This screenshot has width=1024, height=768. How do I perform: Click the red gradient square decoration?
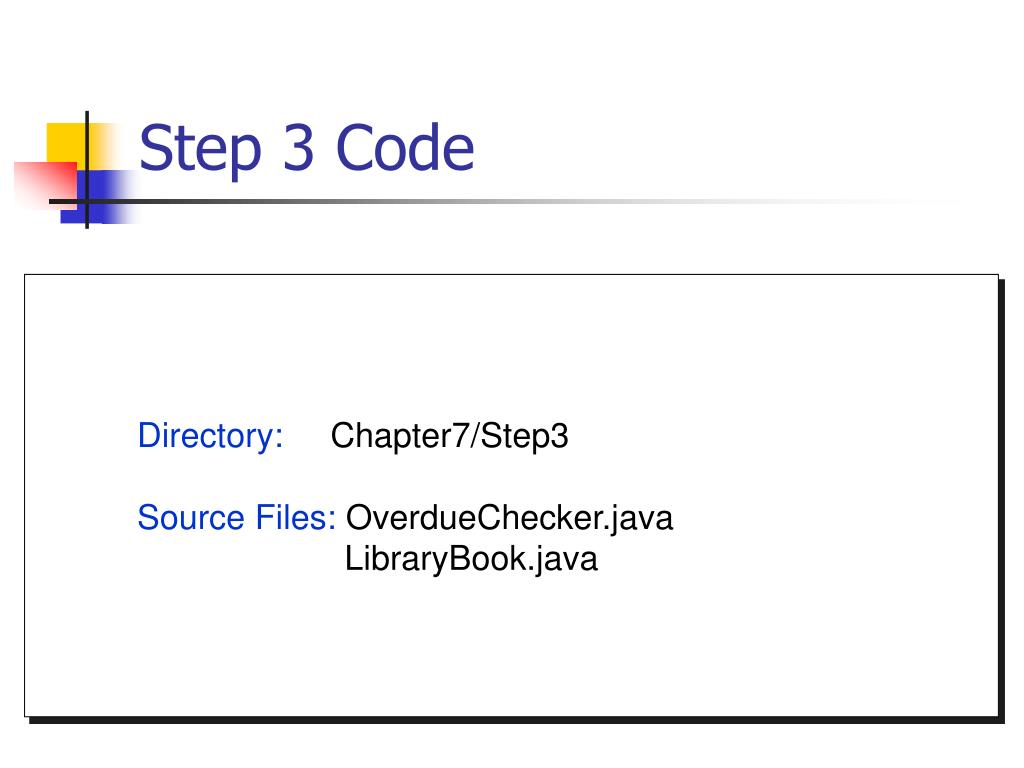coord(44,184)
